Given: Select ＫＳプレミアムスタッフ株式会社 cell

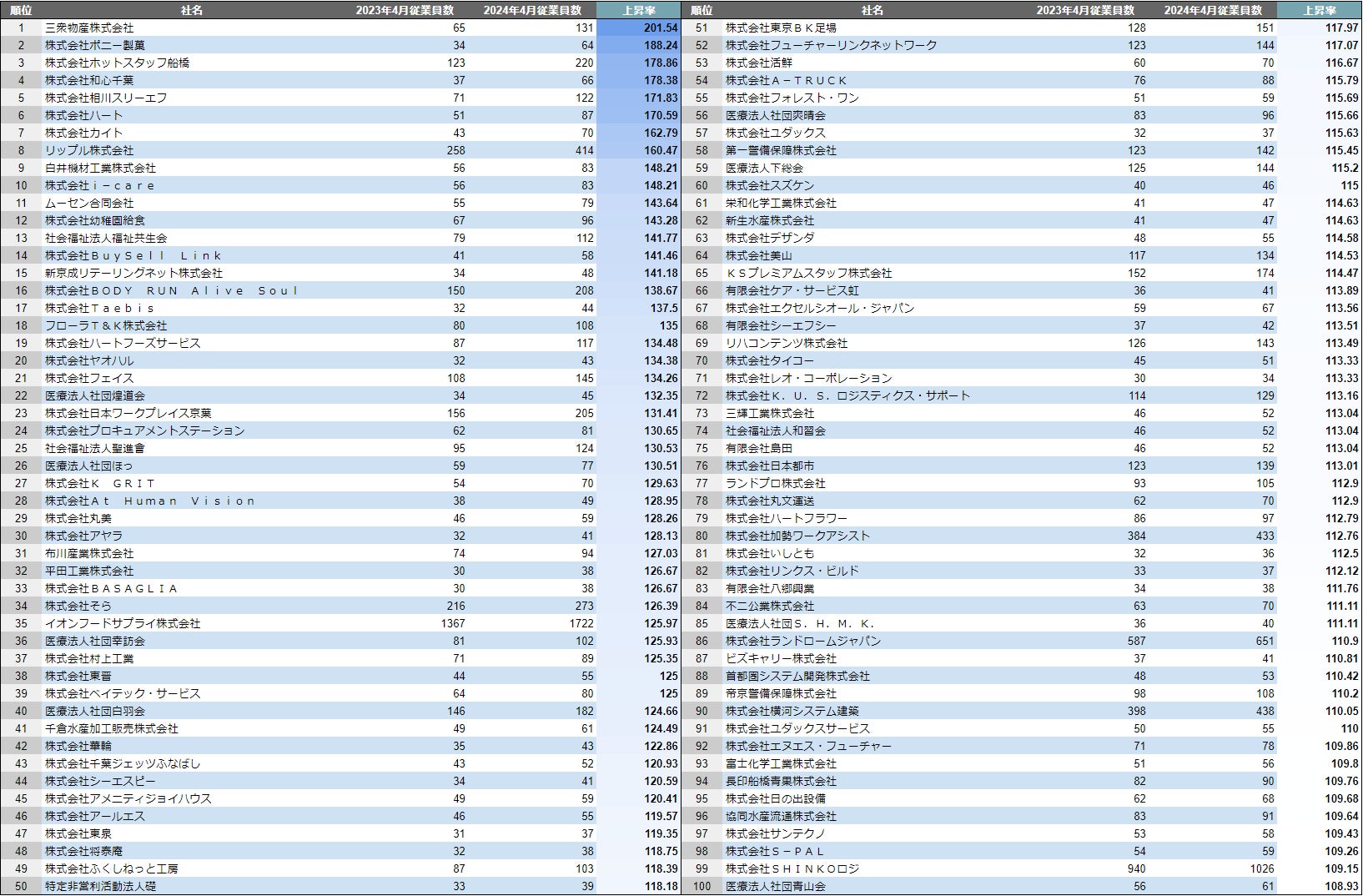Looking at the screenshot, I should pyautogui.click(x=873, y=273).
